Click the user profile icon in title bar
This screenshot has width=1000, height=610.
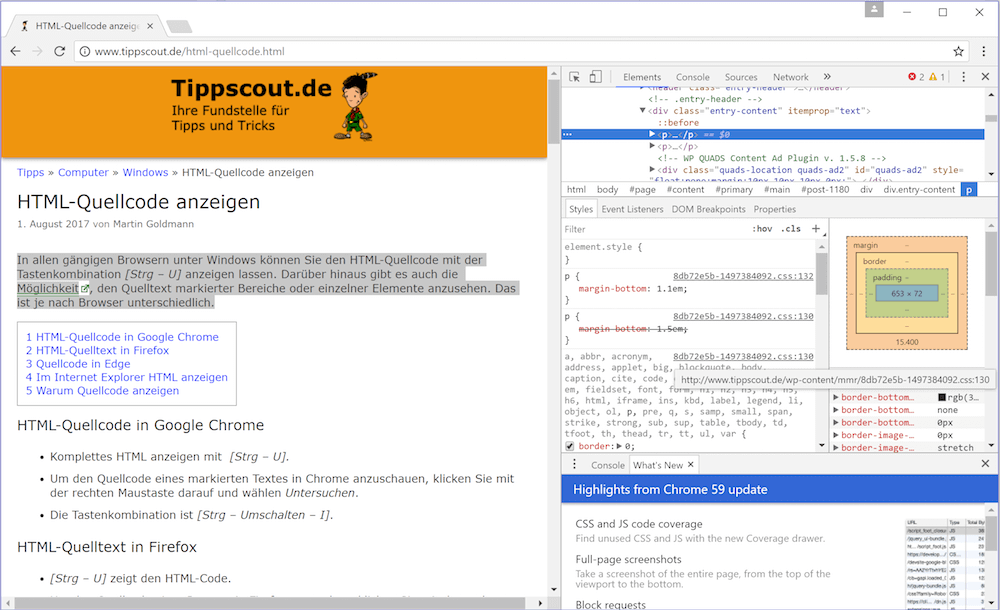[874, 10]
